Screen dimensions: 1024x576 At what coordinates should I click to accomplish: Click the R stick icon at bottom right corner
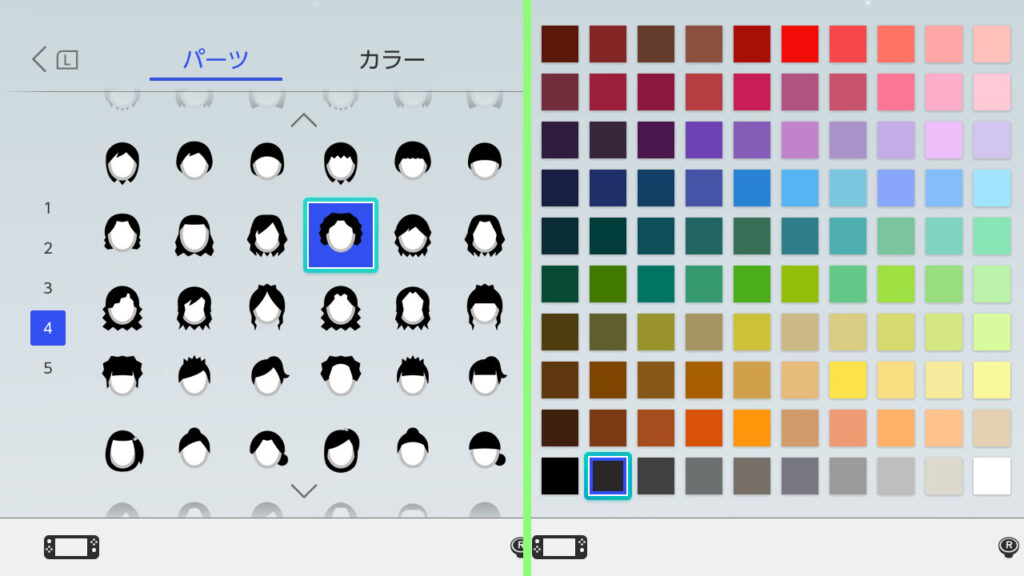point(1008,547)
